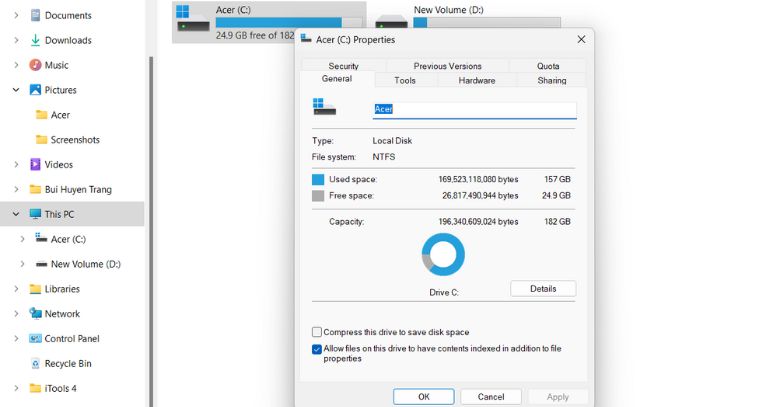The image size is (780, 407).
Task: Open the Control Panel icon
Action: 35,339
